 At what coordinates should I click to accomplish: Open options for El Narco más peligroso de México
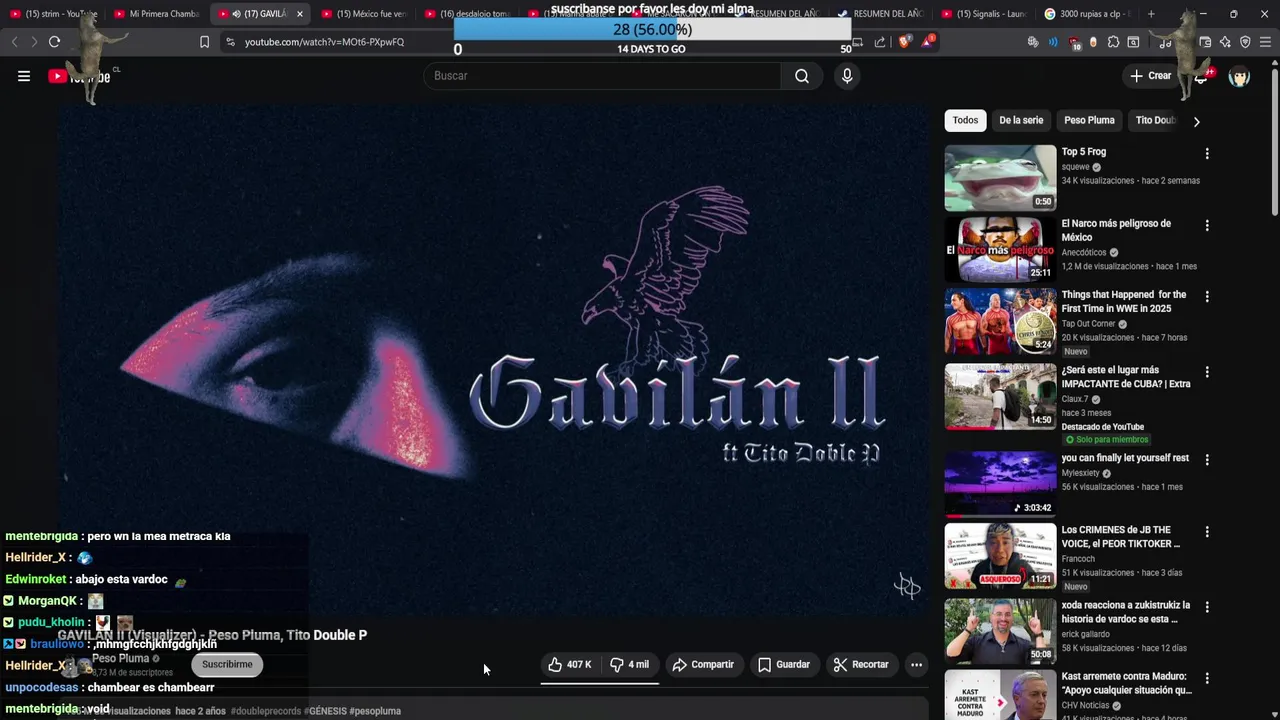(x=1207, y=225)
